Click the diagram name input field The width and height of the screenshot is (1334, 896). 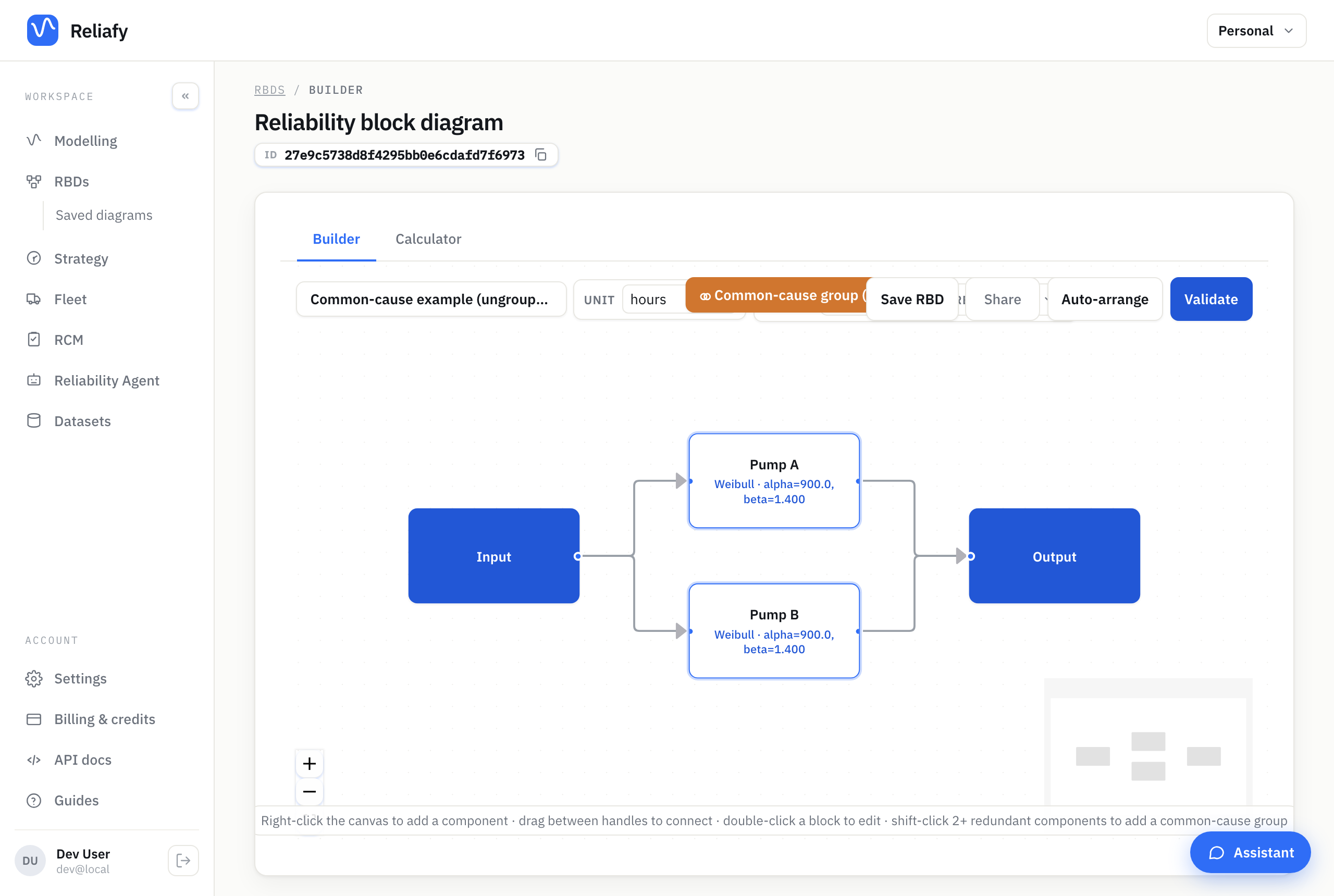431,299
